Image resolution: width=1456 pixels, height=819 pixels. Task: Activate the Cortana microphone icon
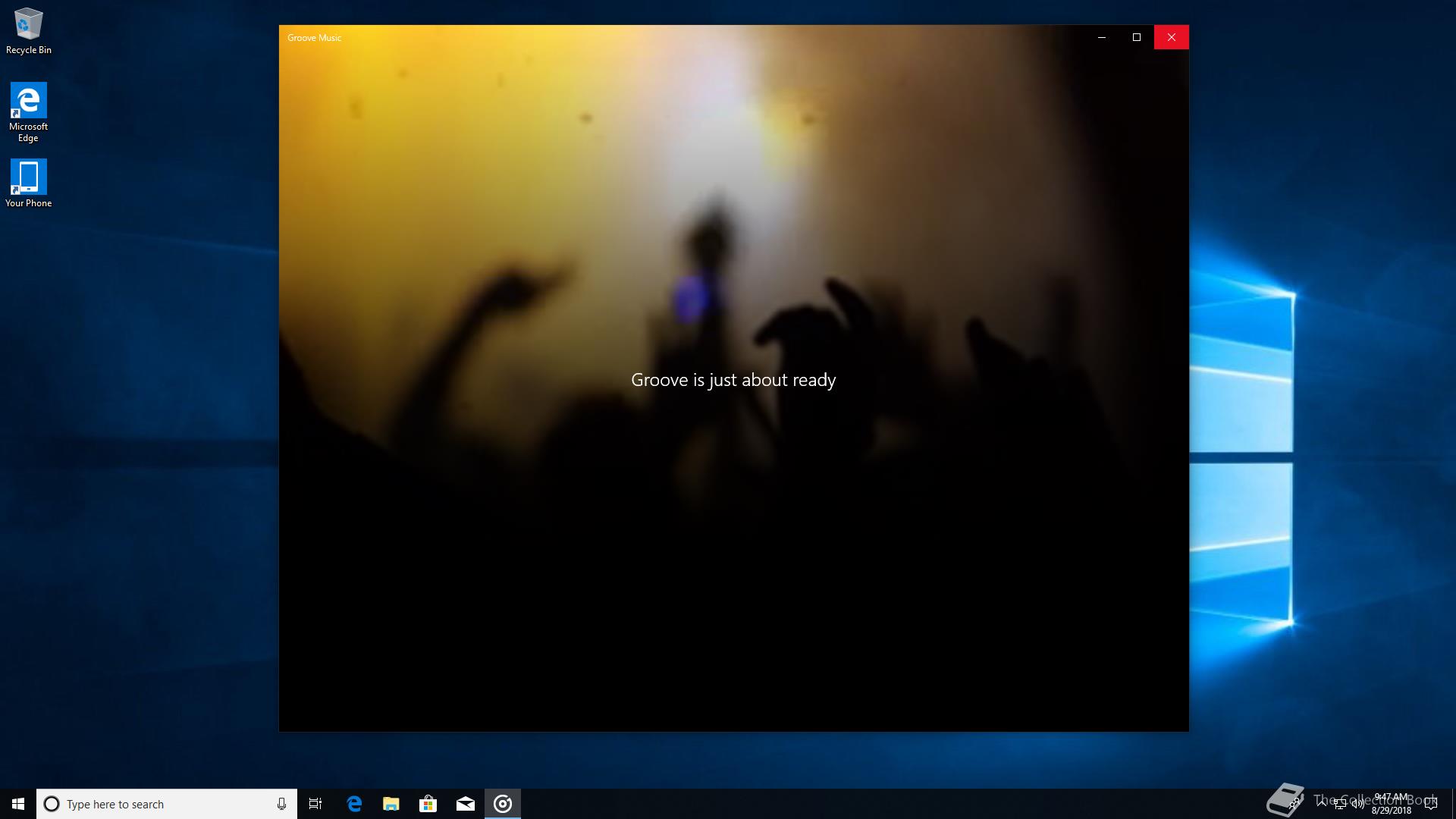pyautogui.click(x=281, y=804)
